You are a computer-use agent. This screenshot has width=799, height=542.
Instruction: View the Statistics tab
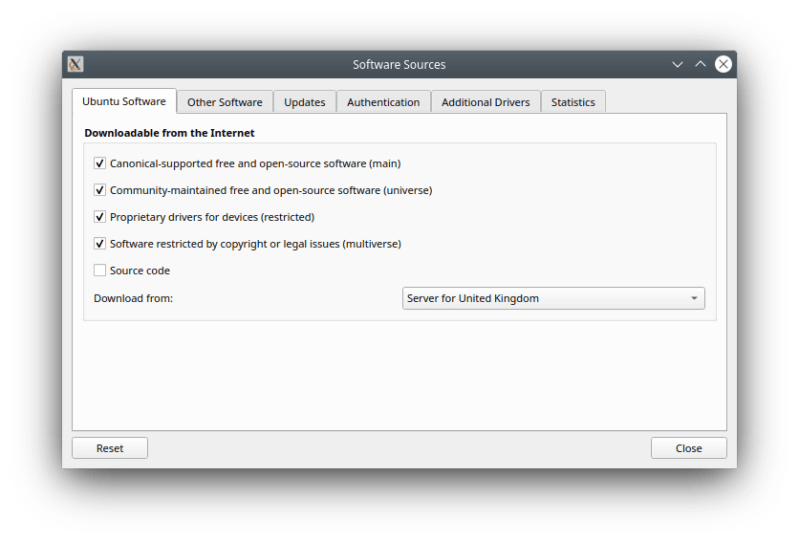point(573,102)
